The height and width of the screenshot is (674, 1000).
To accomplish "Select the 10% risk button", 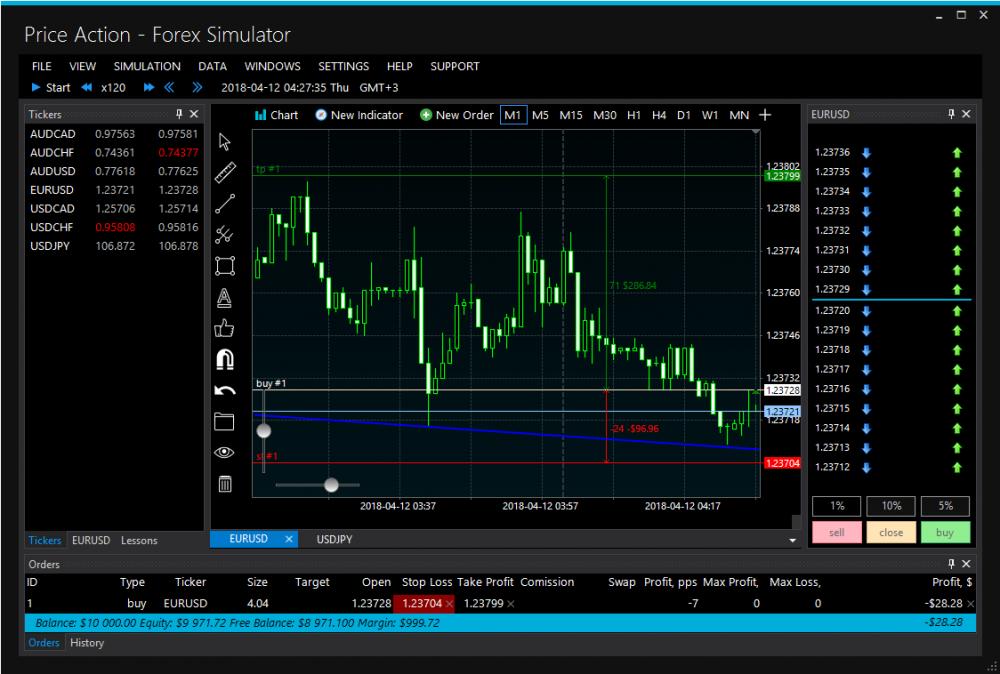I will coord(891,506).
